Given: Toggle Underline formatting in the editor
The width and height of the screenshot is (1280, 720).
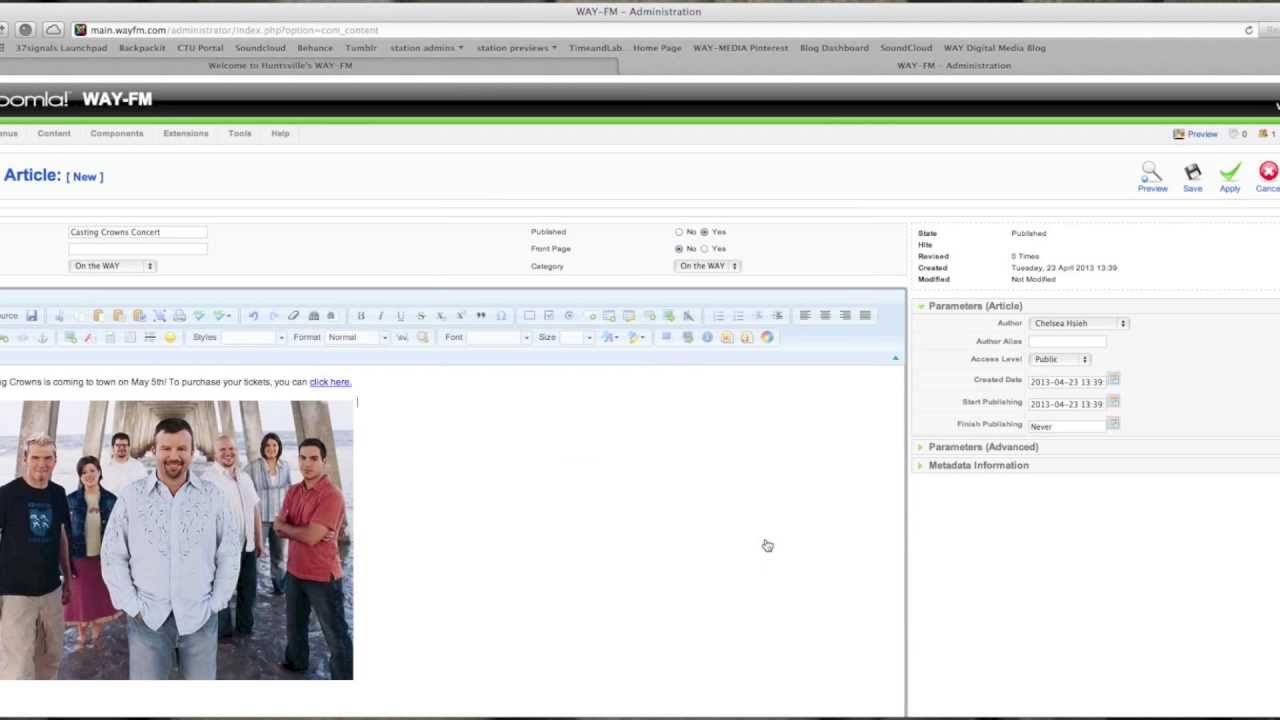Looking at the screenshot, I should 401,315.
